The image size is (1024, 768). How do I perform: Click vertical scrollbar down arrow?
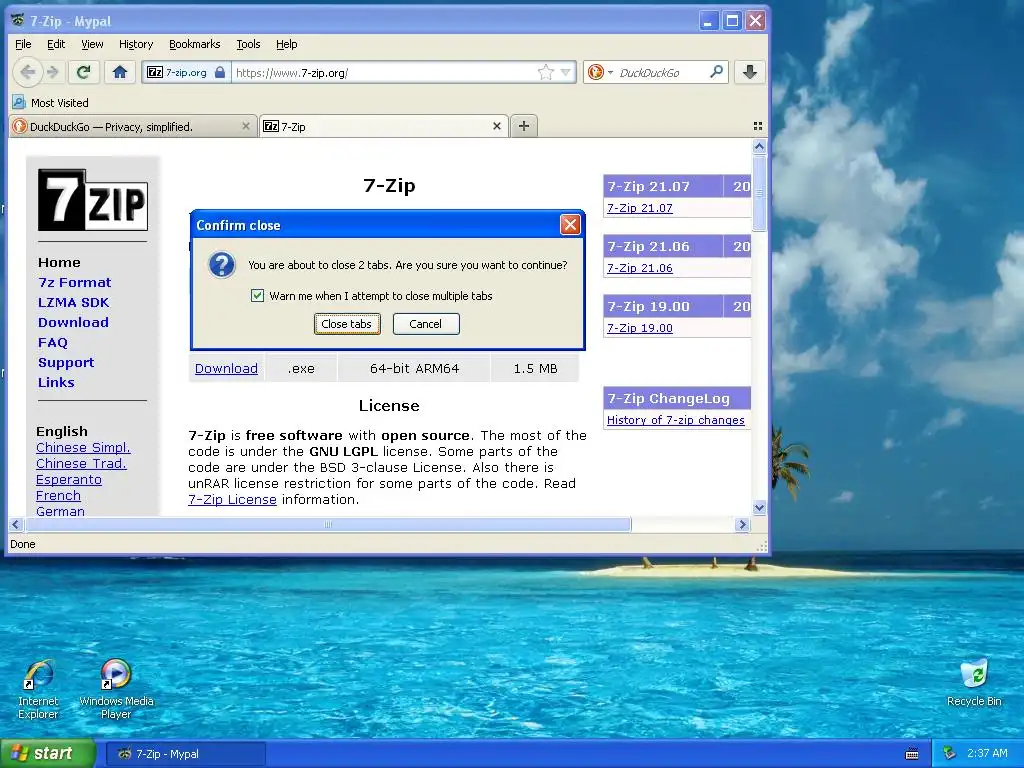click(x=759, y=507)
